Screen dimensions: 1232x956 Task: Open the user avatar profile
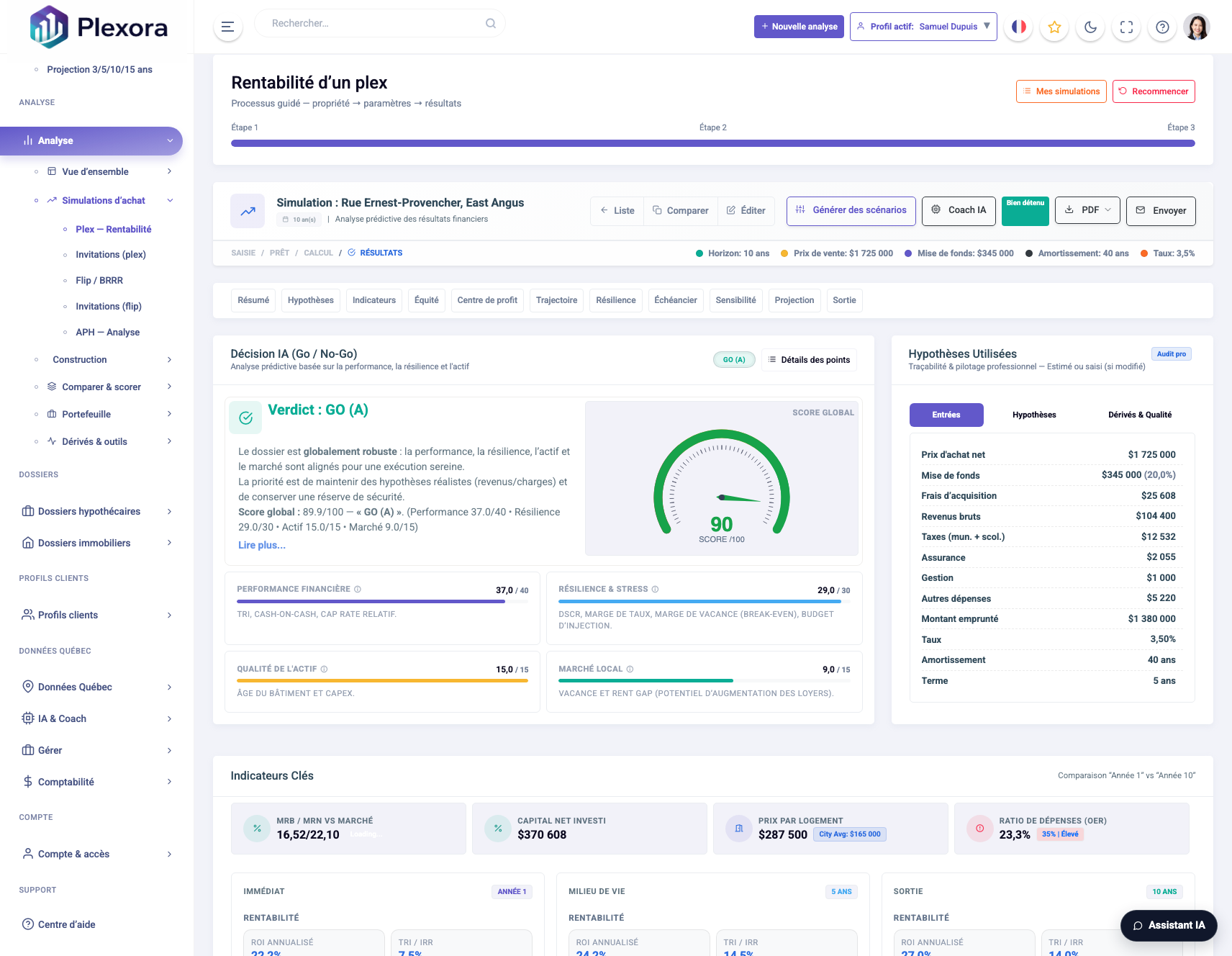pyautogui.click(x=1197, y=27)
